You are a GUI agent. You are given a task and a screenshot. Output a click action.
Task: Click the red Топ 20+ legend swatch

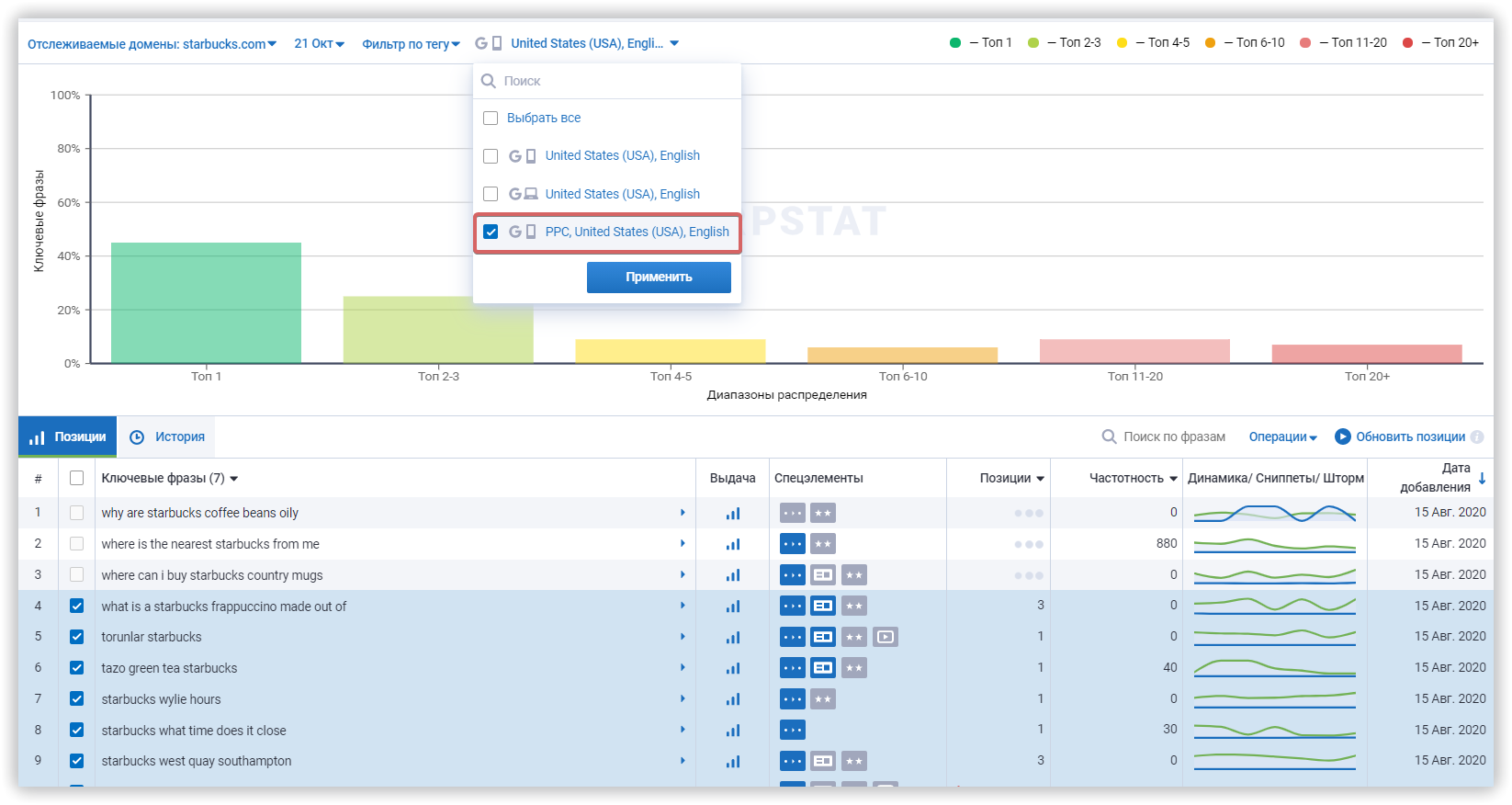pos(1407,42)
